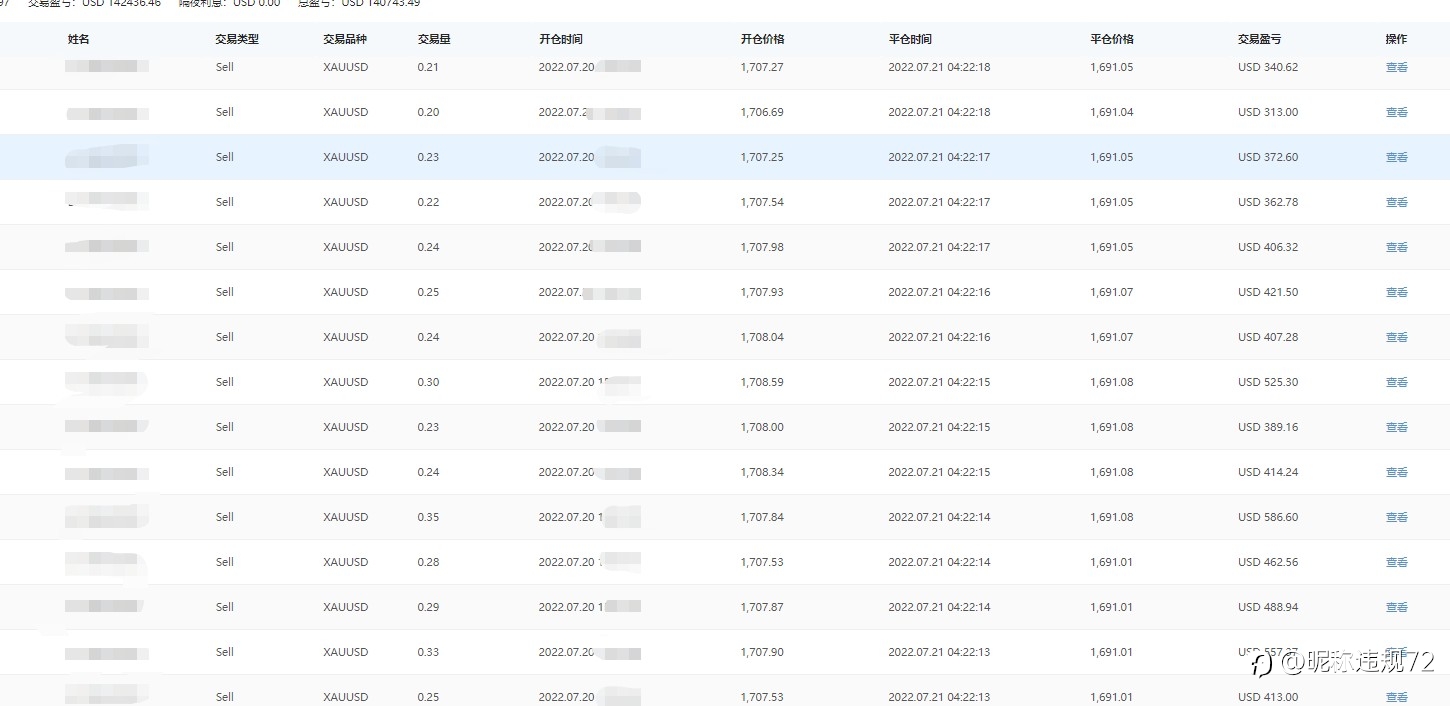The image size is (1450, 706).
Task: Select open price 1,707.93
Action: tap(762, 292)
